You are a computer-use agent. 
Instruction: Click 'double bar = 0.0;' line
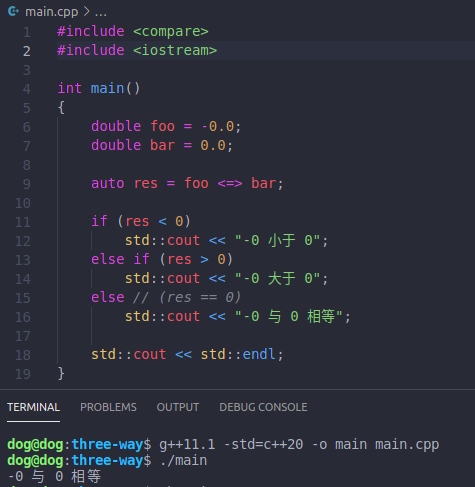[x=162, y=146]
